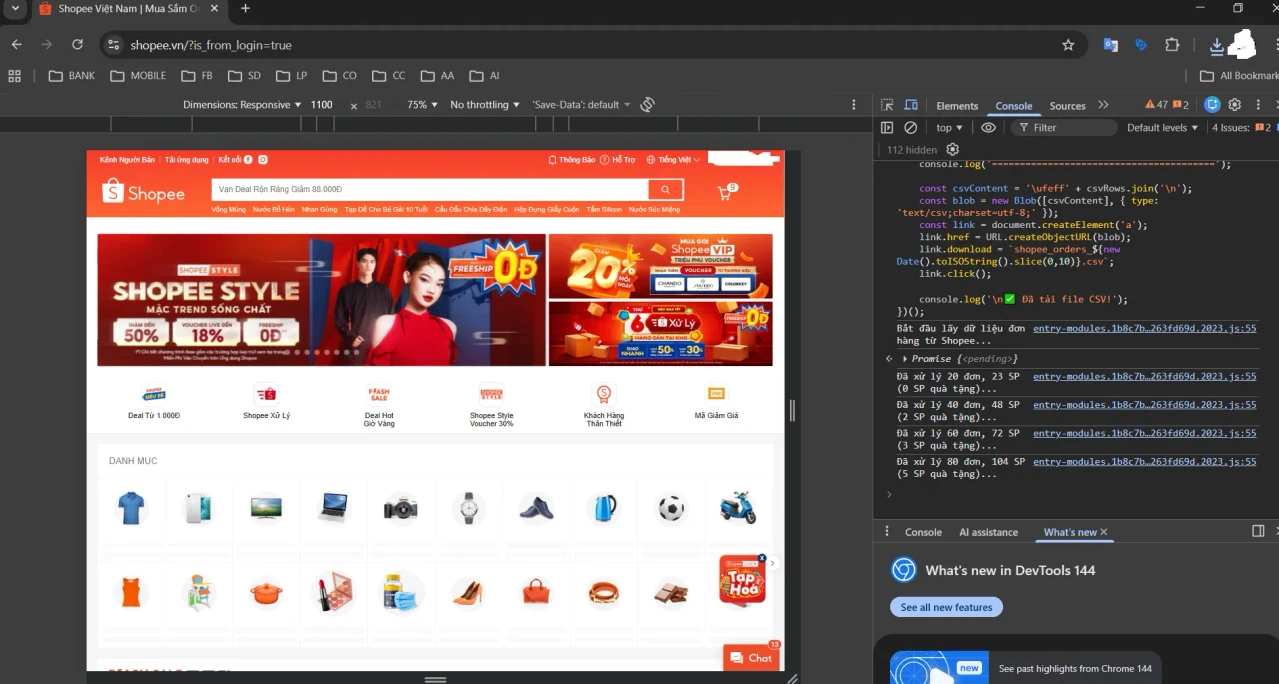Click See all new features button
Image resolution: width=1279 pixels, height=684 pixels.
946,607
